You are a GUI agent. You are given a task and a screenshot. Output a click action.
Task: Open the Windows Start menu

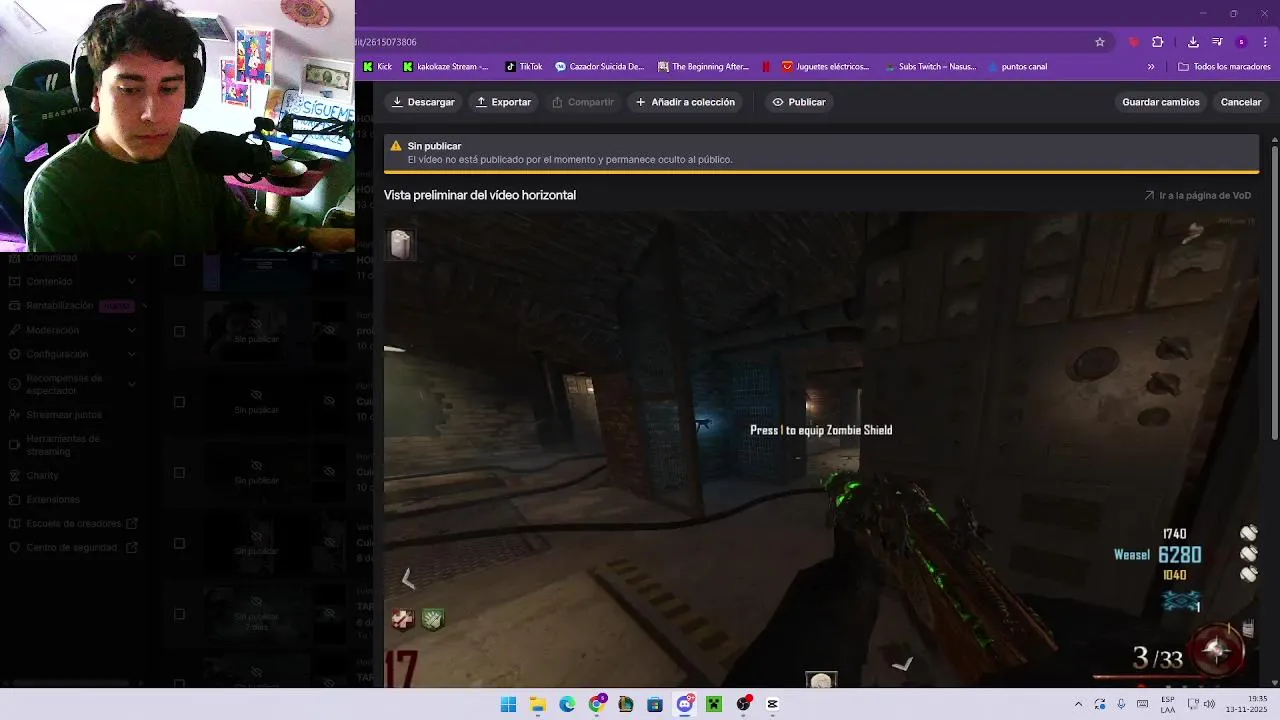[508, 704]
